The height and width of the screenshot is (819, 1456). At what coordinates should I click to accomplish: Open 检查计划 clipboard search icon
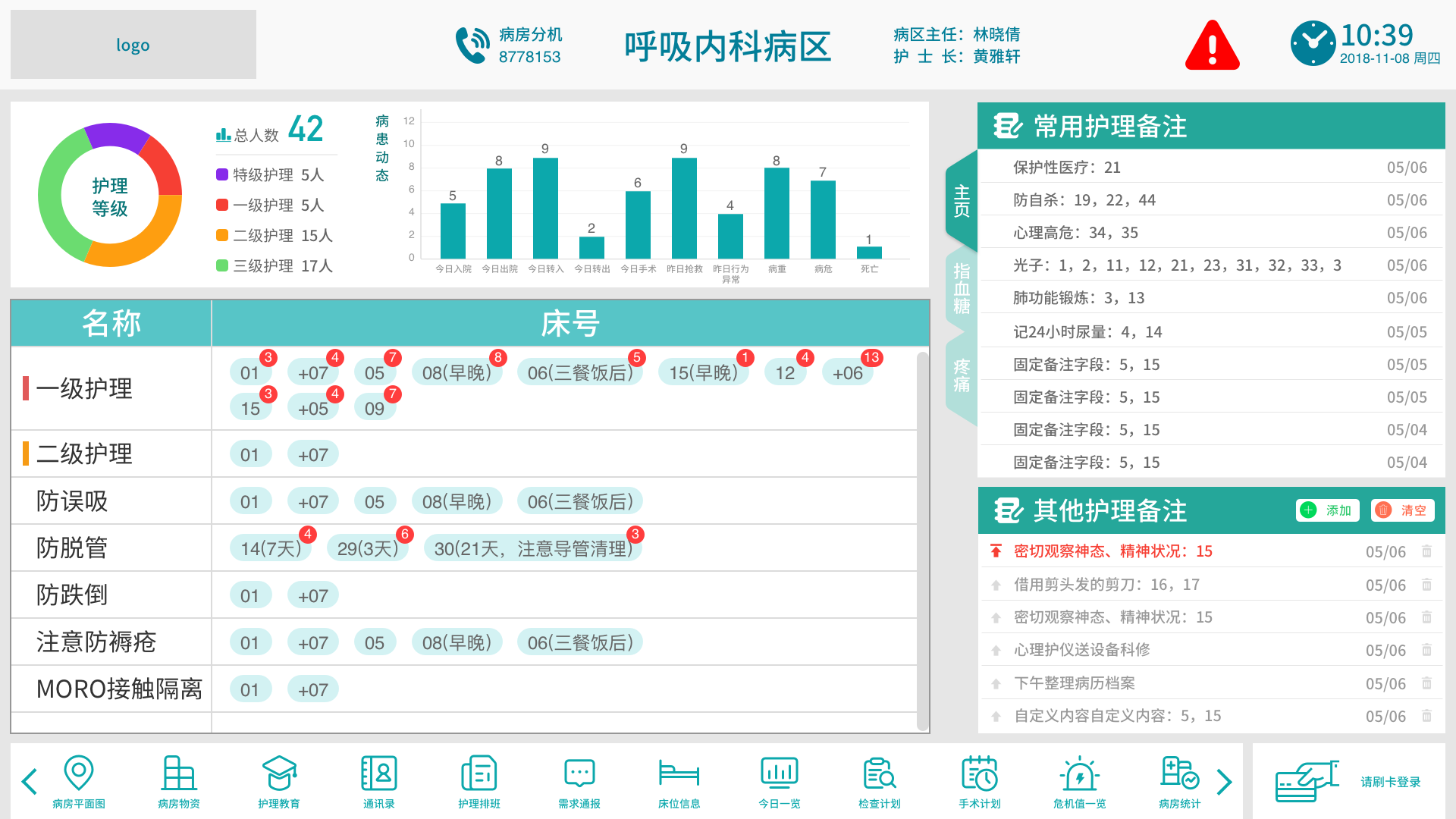(880, 773)
